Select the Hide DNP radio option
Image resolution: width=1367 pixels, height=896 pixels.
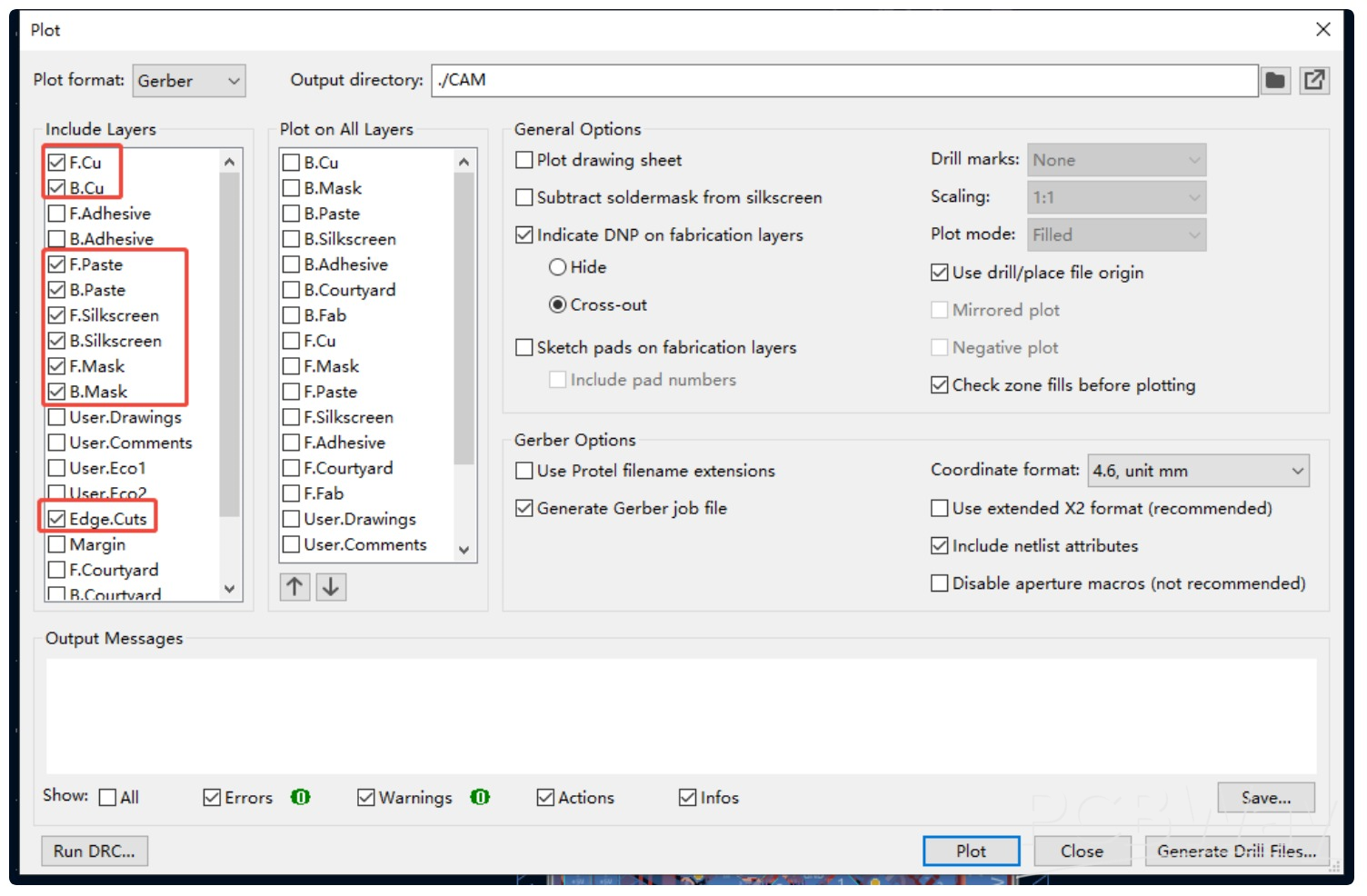[x=558, y=267]
